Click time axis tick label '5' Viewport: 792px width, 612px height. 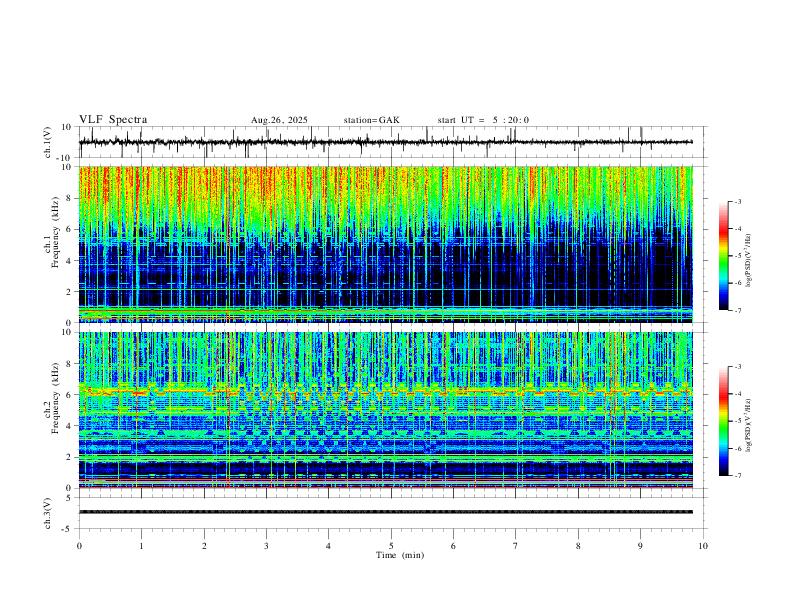(391, 546)
